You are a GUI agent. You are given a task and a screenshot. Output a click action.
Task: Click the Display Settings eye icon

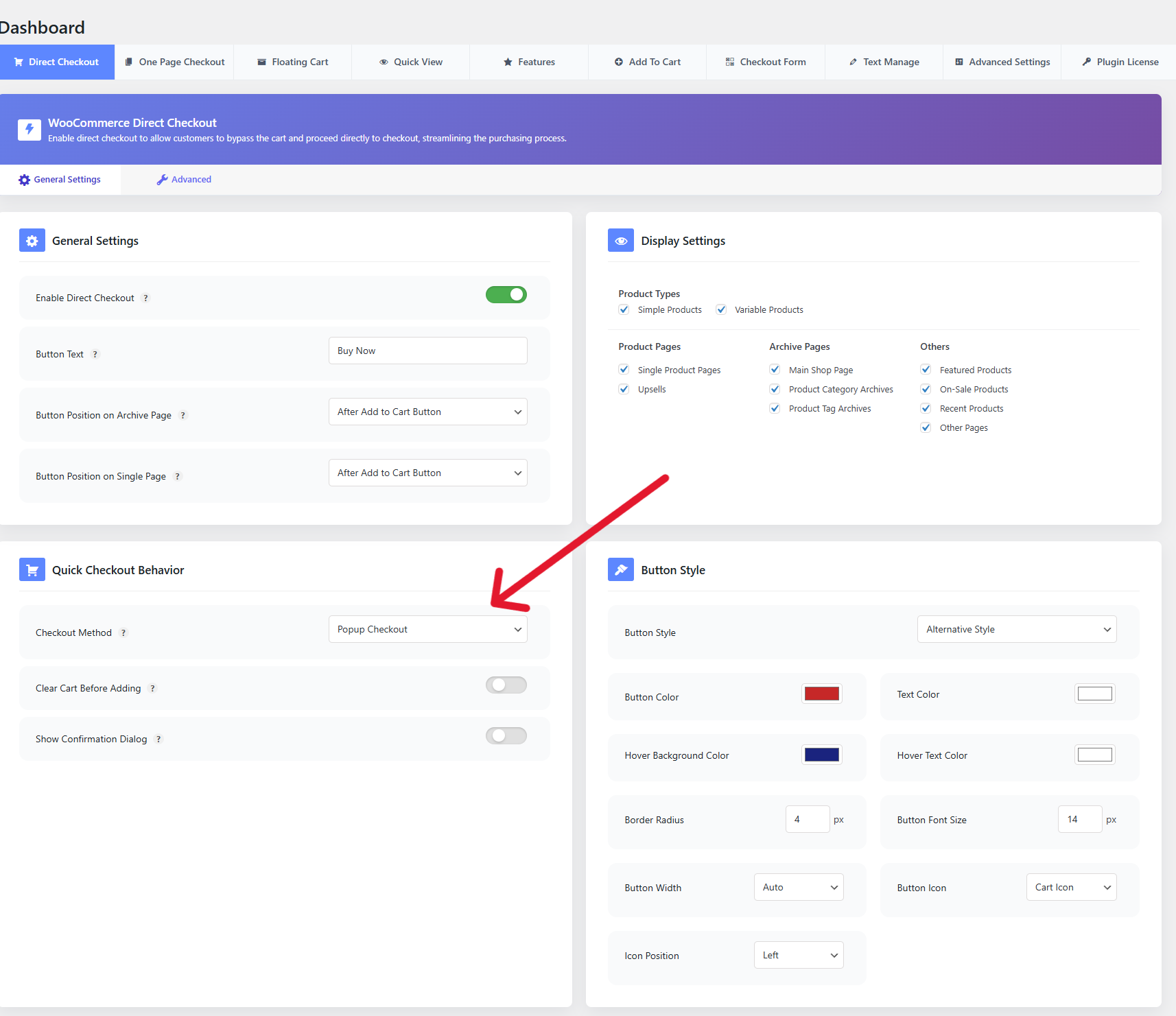click(621, 241)
